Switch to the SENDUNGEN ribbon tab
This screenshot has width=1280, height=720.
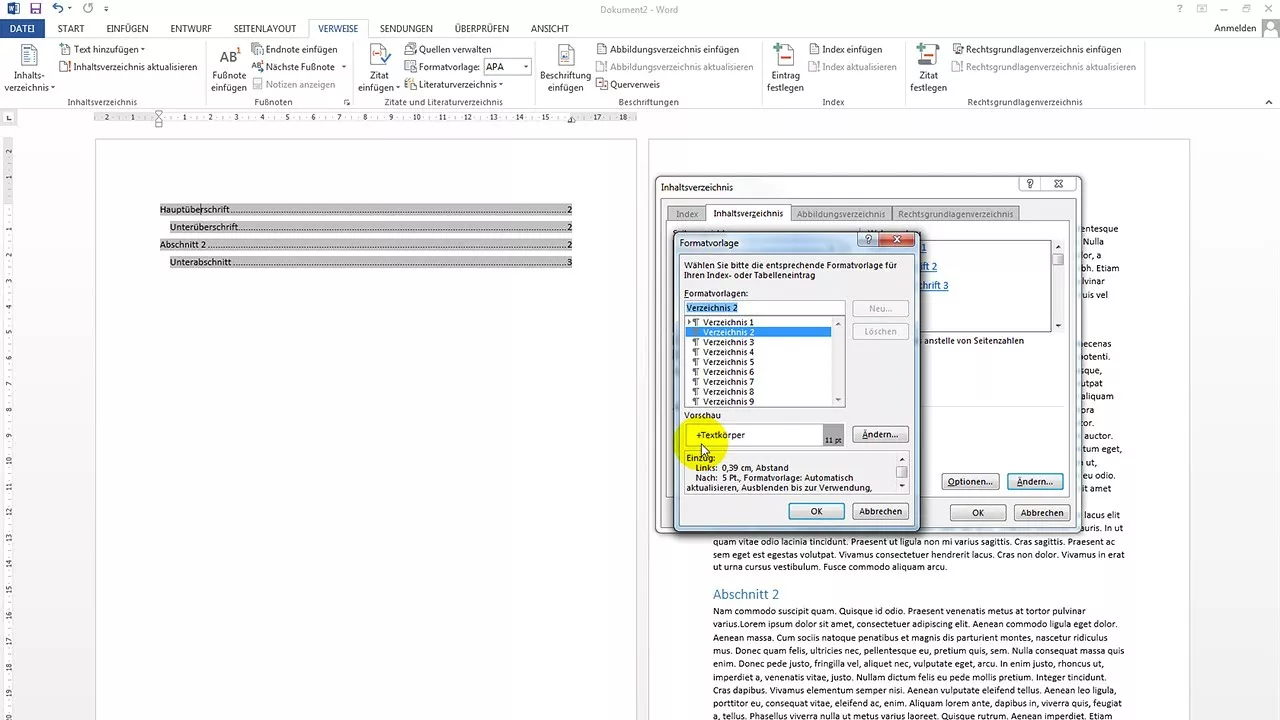coord(406,28)
